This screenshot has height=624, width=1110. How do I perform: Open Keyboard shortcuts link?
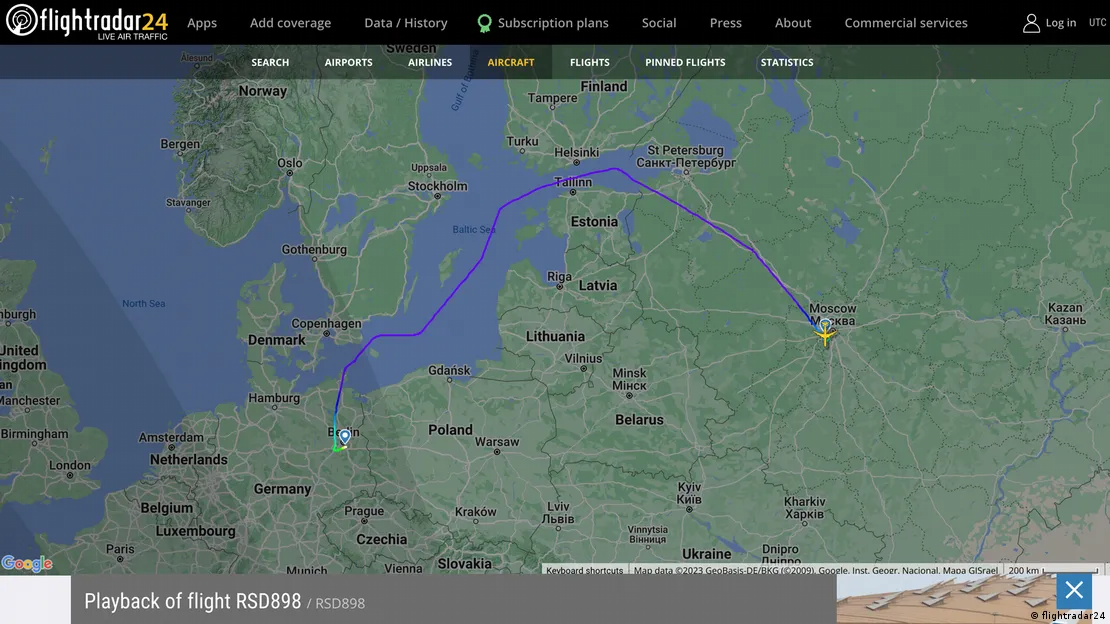click(584, 570)
